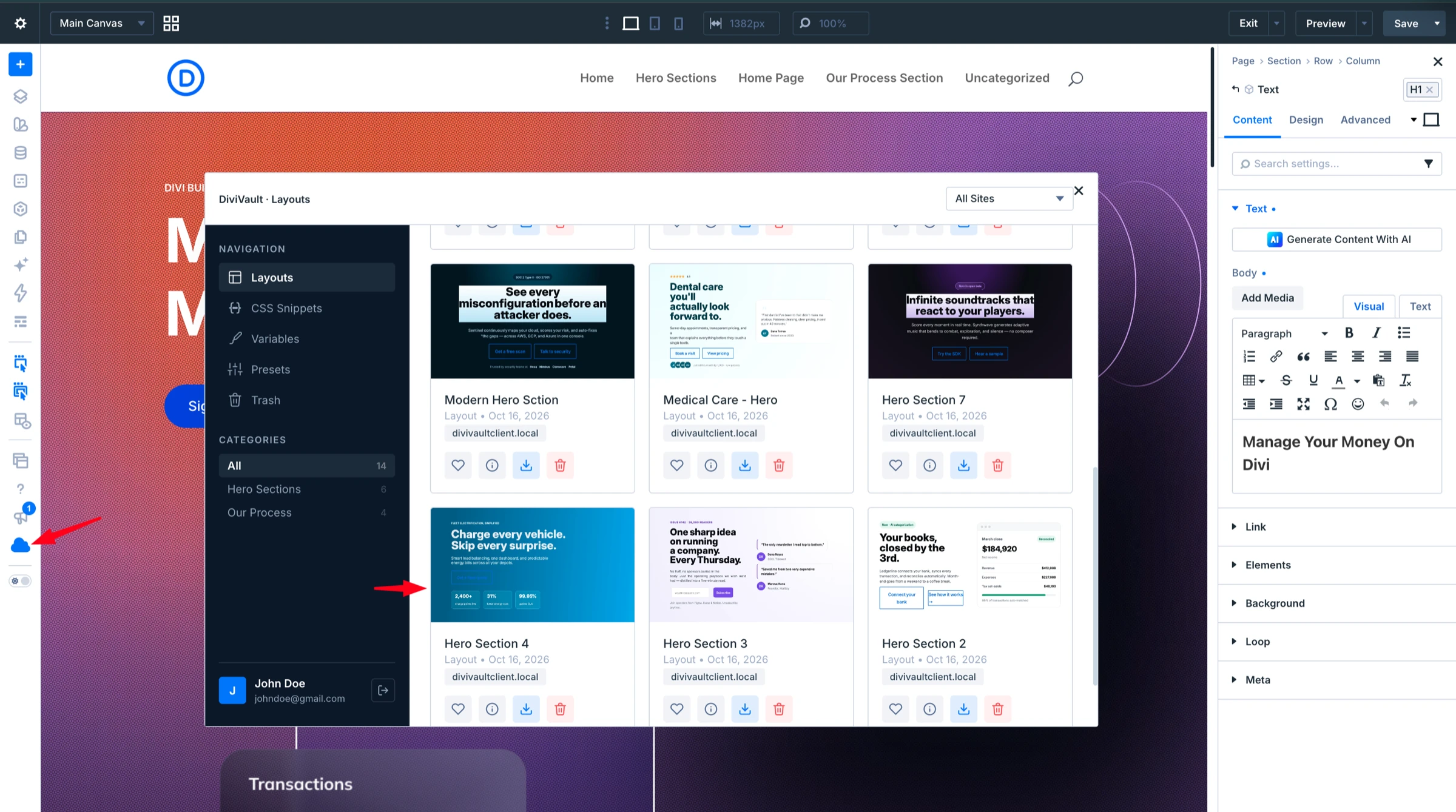This screenshot has height=812, width=1456.
Task: Toggle ordered list in the body editor
Action: click(x=1249, y=357)
